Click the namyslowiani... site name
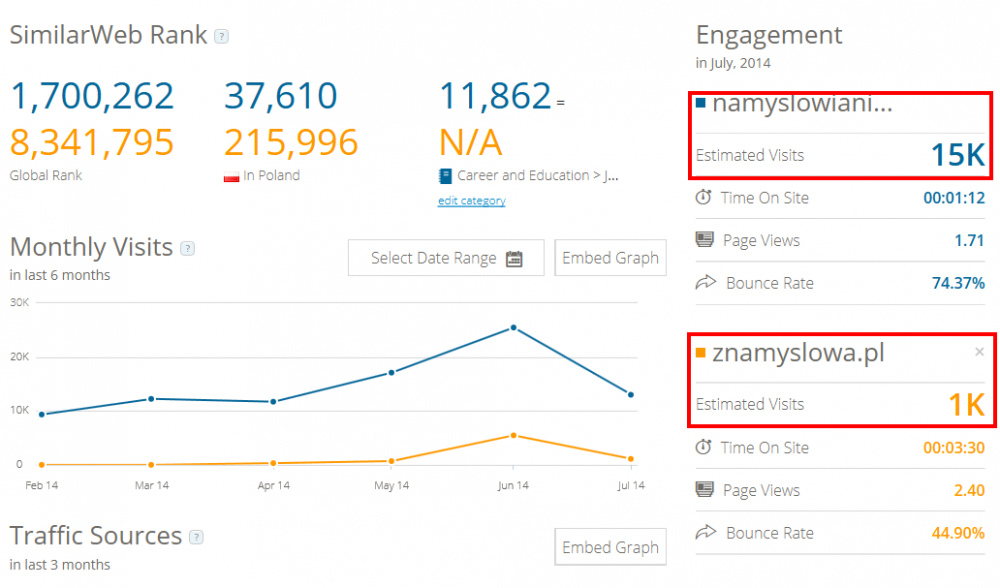The image size is (1000, 588). click(802, 103)
